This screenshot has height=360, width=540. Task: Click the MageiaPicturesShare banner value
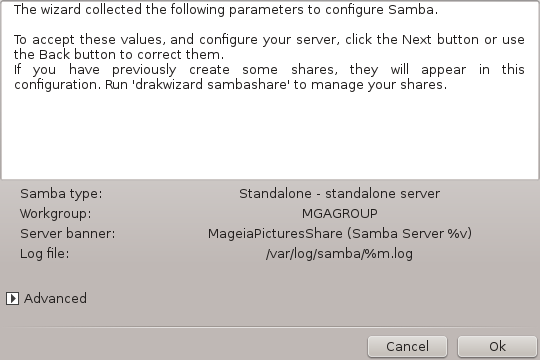click(x=340, y=234)
